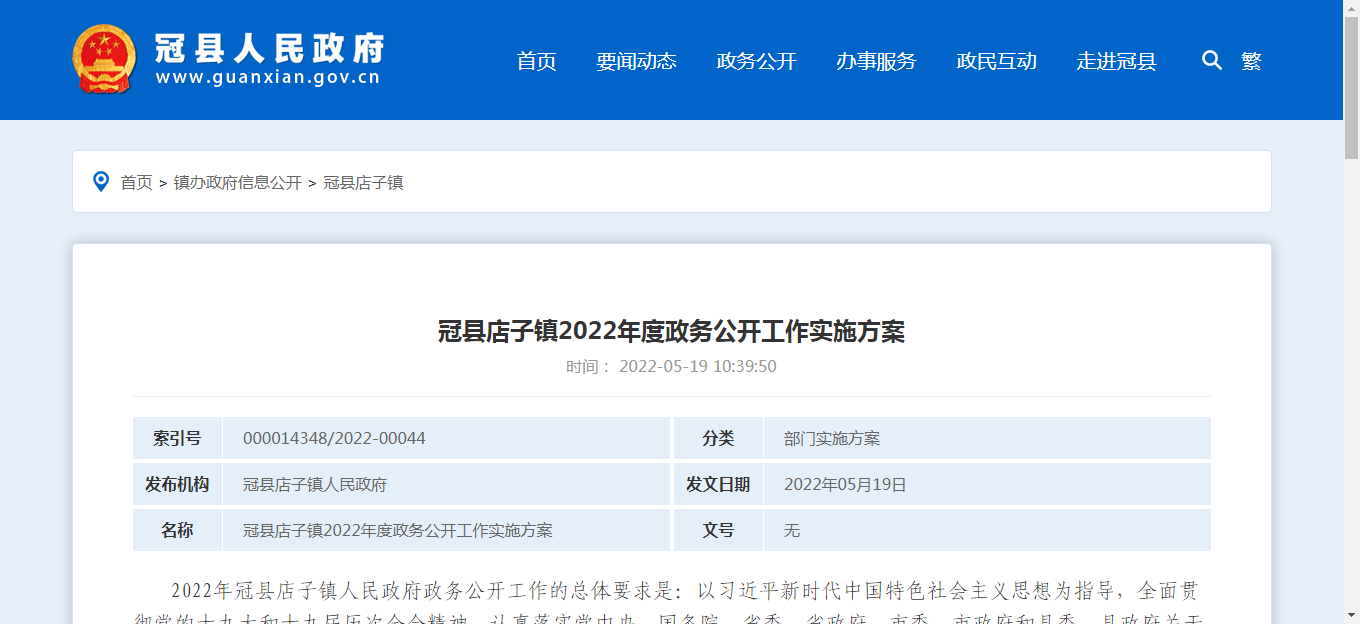Click 镇办政府信息公开 breadcrumb link
Viewport: 1360px width, 624px height.
pyautogui.click(x=237, y=183)
